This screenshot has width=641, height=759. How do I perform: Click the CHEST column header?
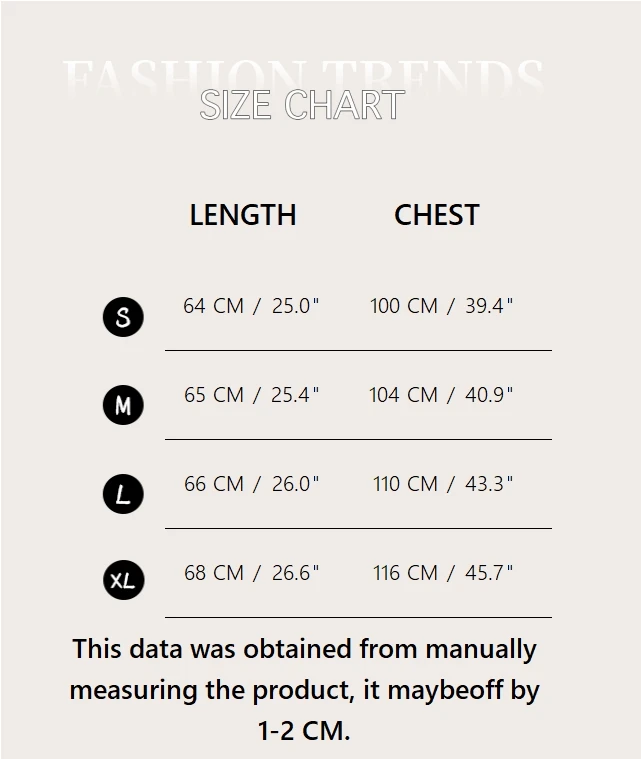point(437,215)
